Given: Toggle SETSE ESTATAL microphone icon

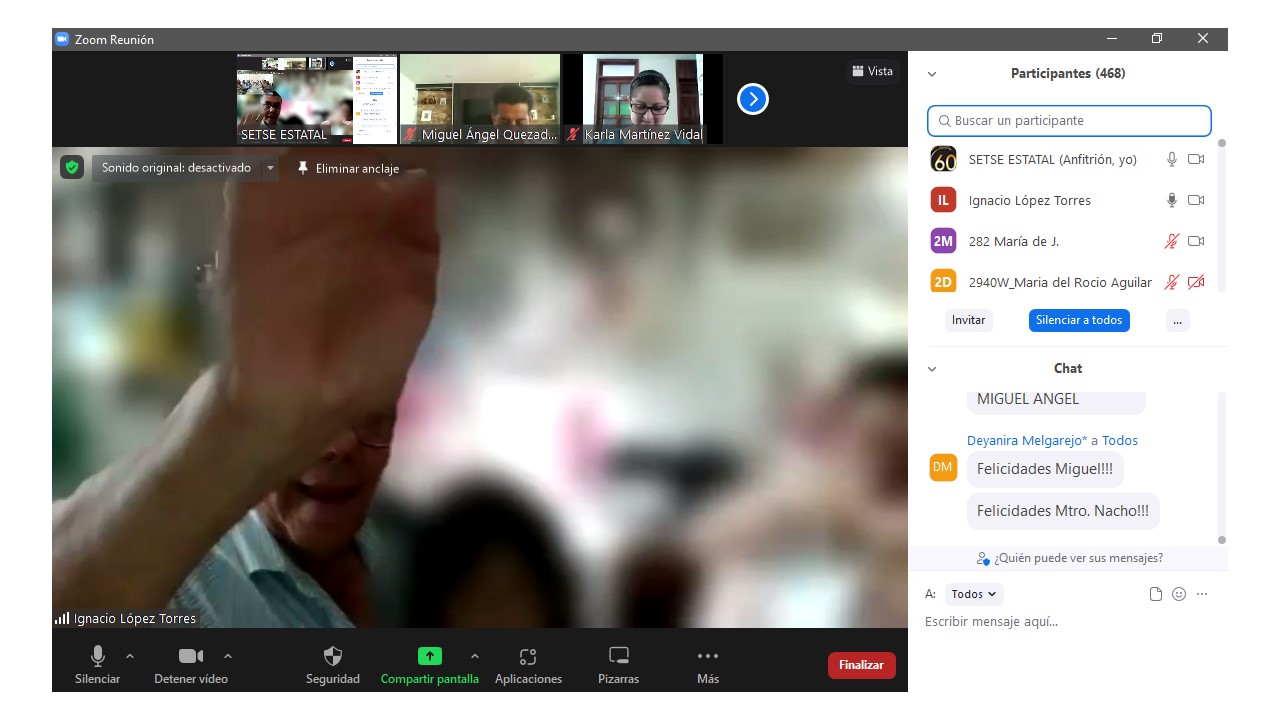Looking at the screenshot, I should point(1172,159).
